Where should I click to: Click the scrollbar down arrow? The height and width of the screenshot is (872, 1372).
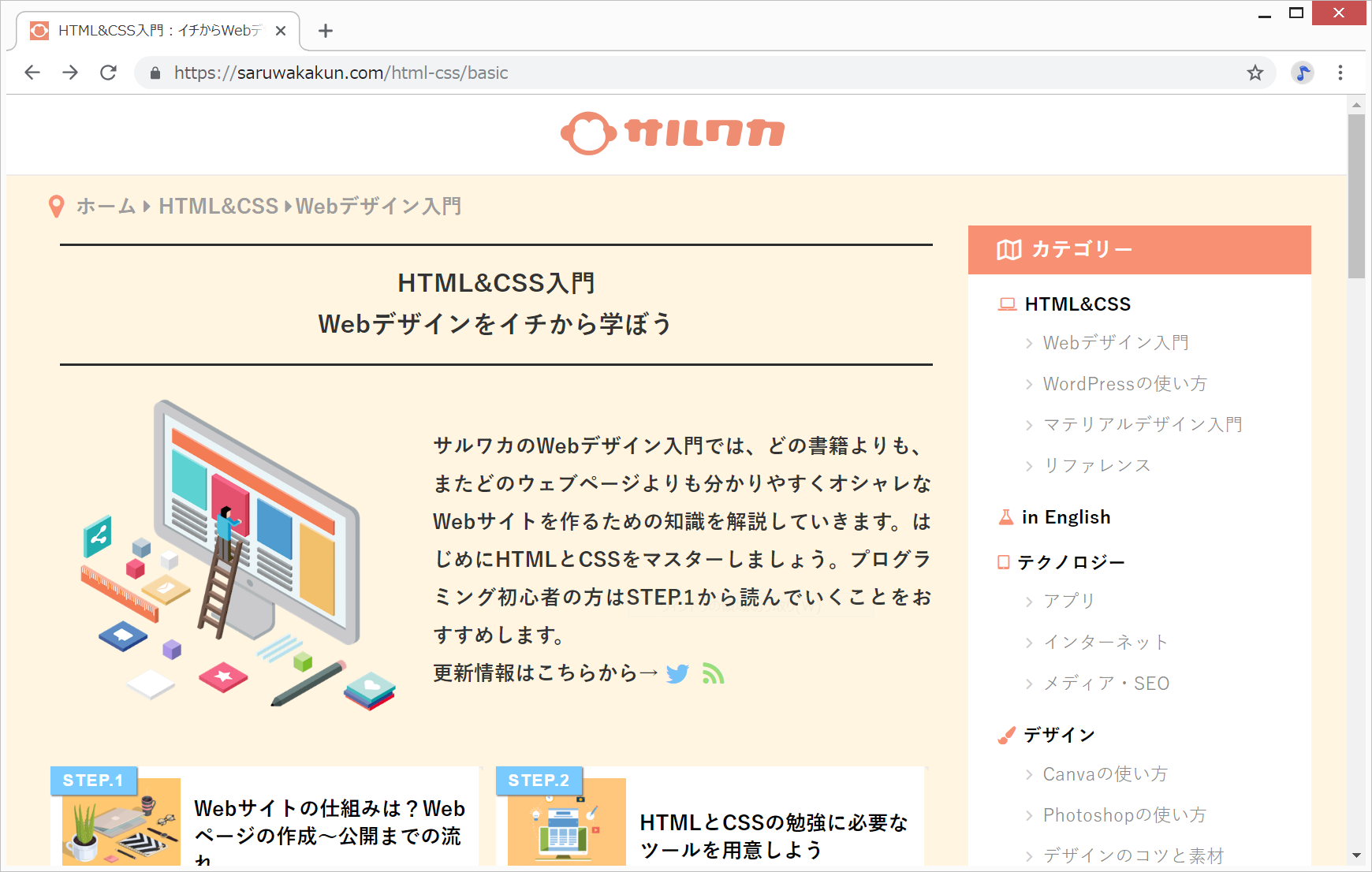1355,855
